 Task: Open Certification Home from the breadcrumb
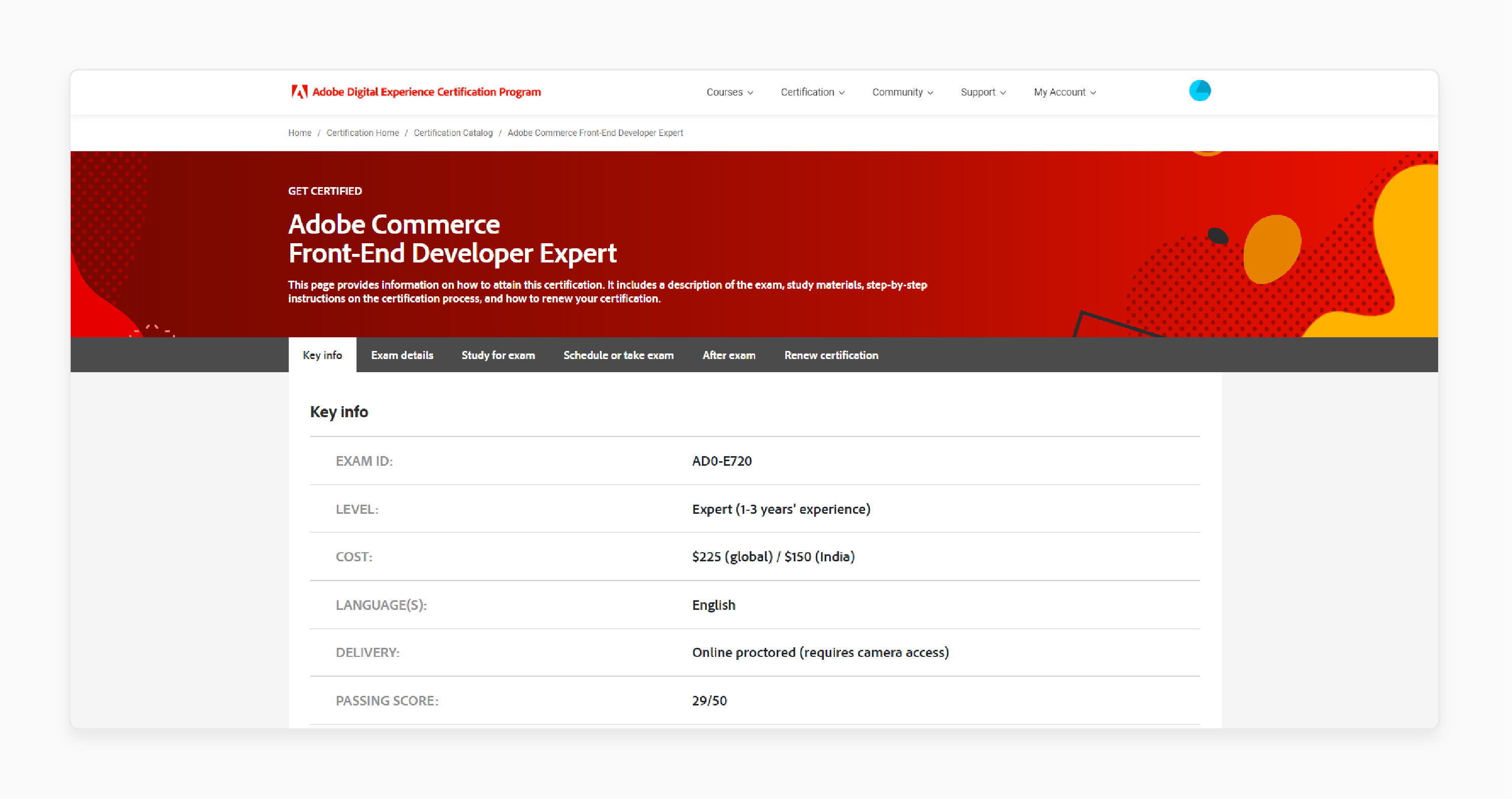coord(362,132)
